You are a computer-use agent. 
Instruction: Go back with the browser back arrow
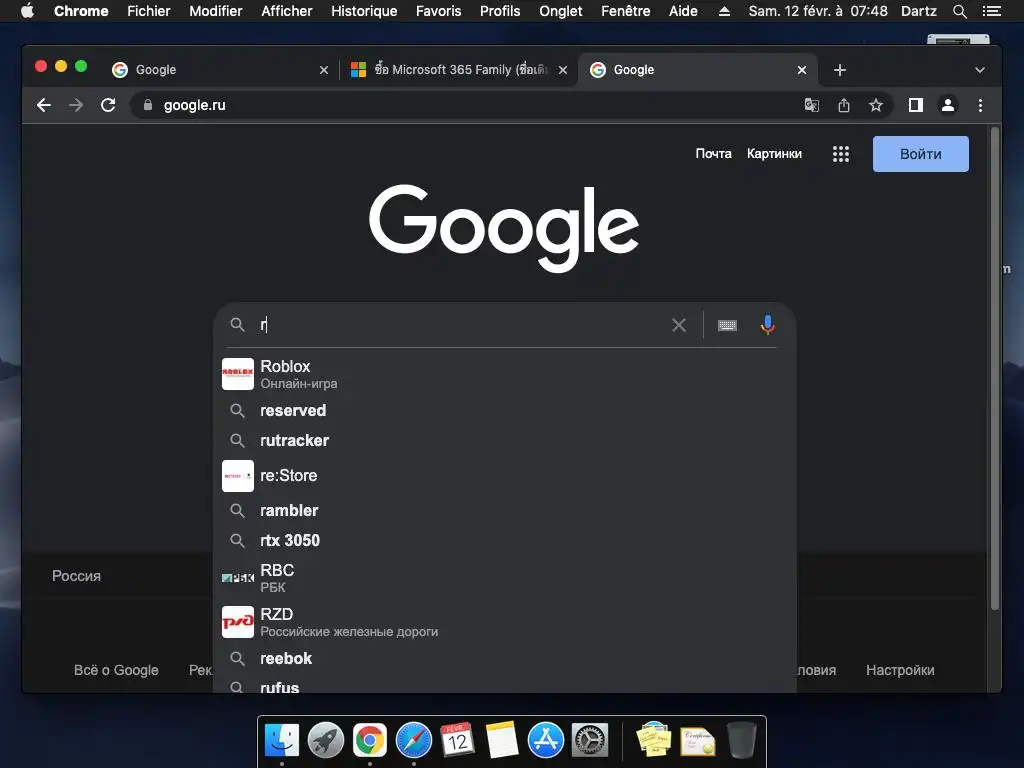tap(44, 105)
